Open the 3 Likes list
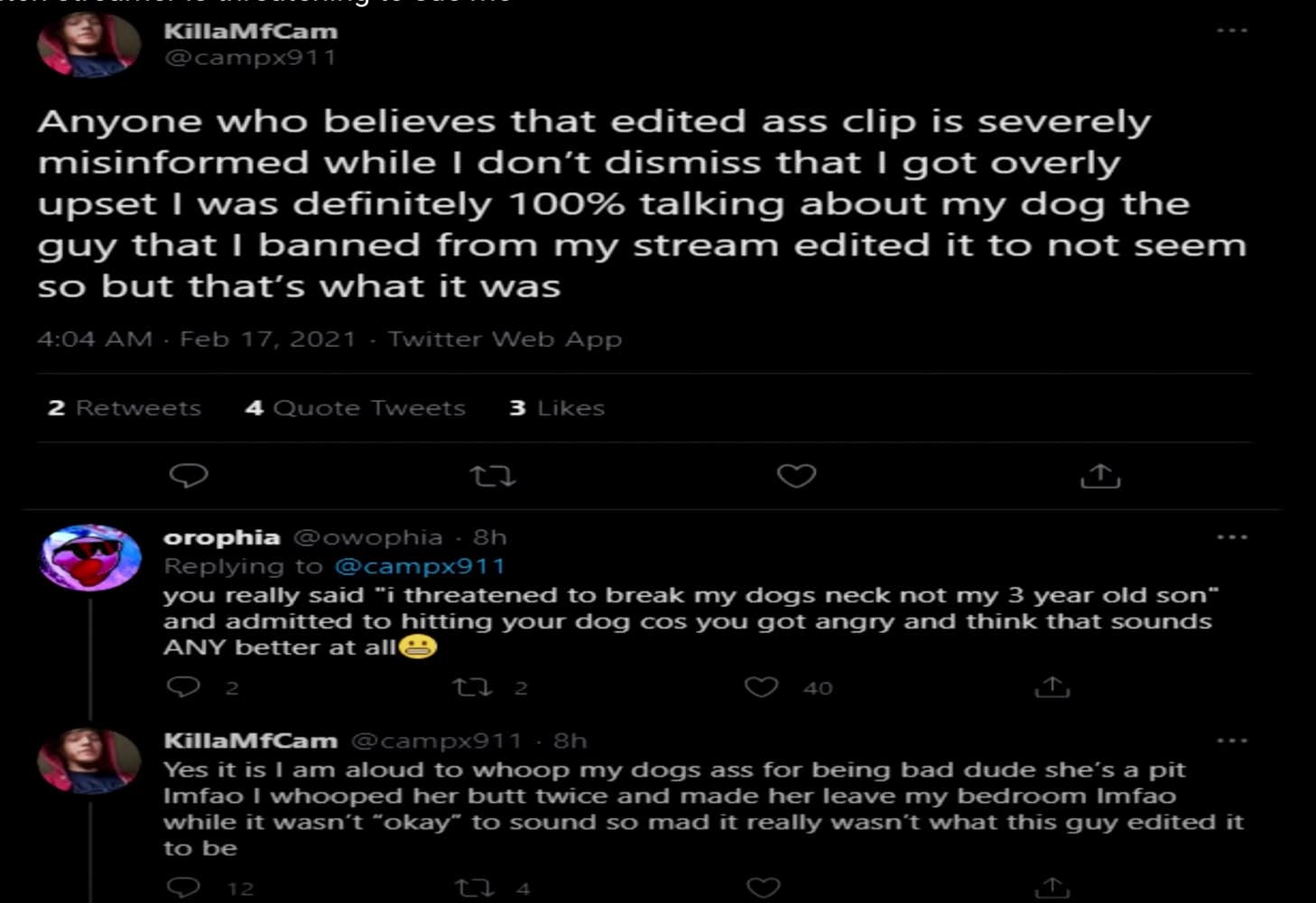The height and width of the screenshot is (903, 1316). coord(557,408)
